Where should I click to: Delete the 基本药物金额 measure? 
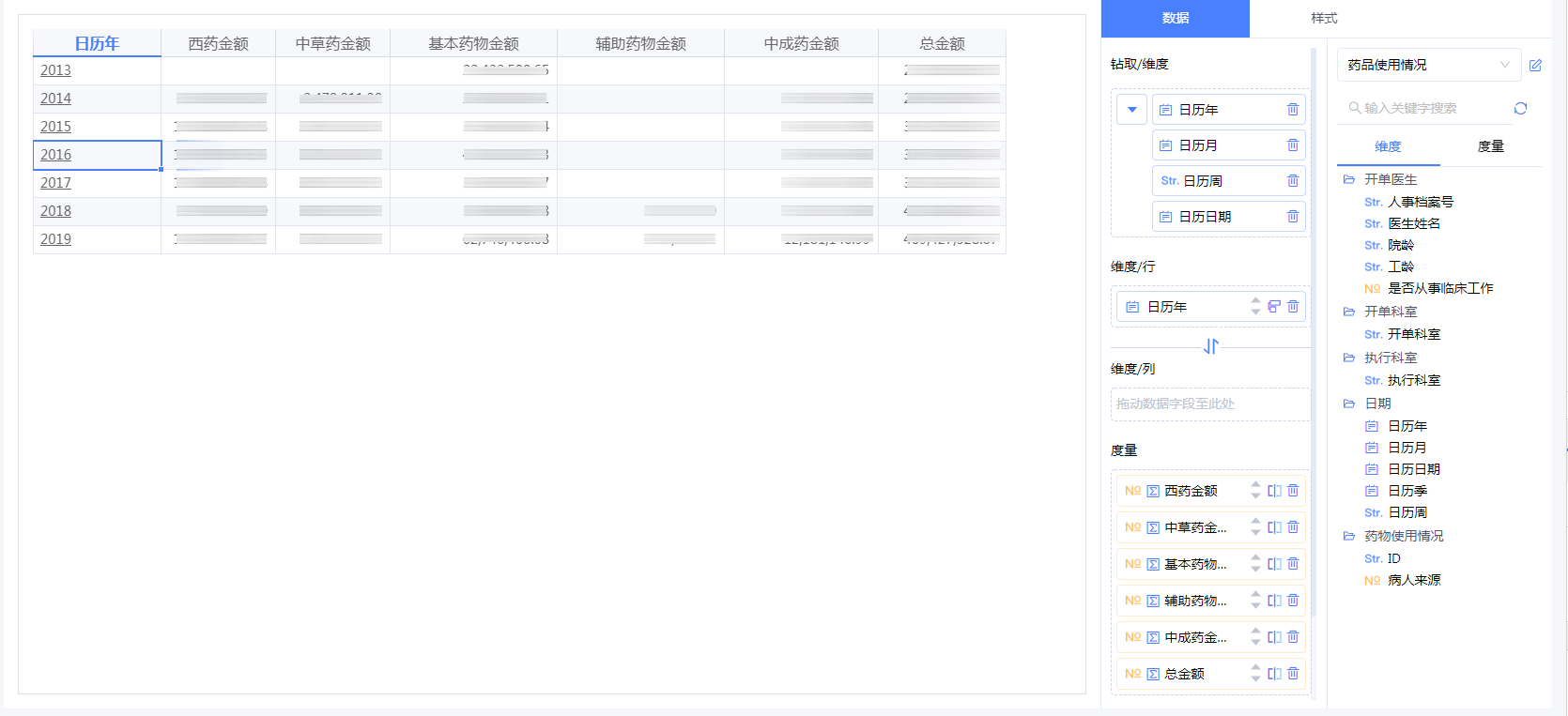tap(1293, 564)
